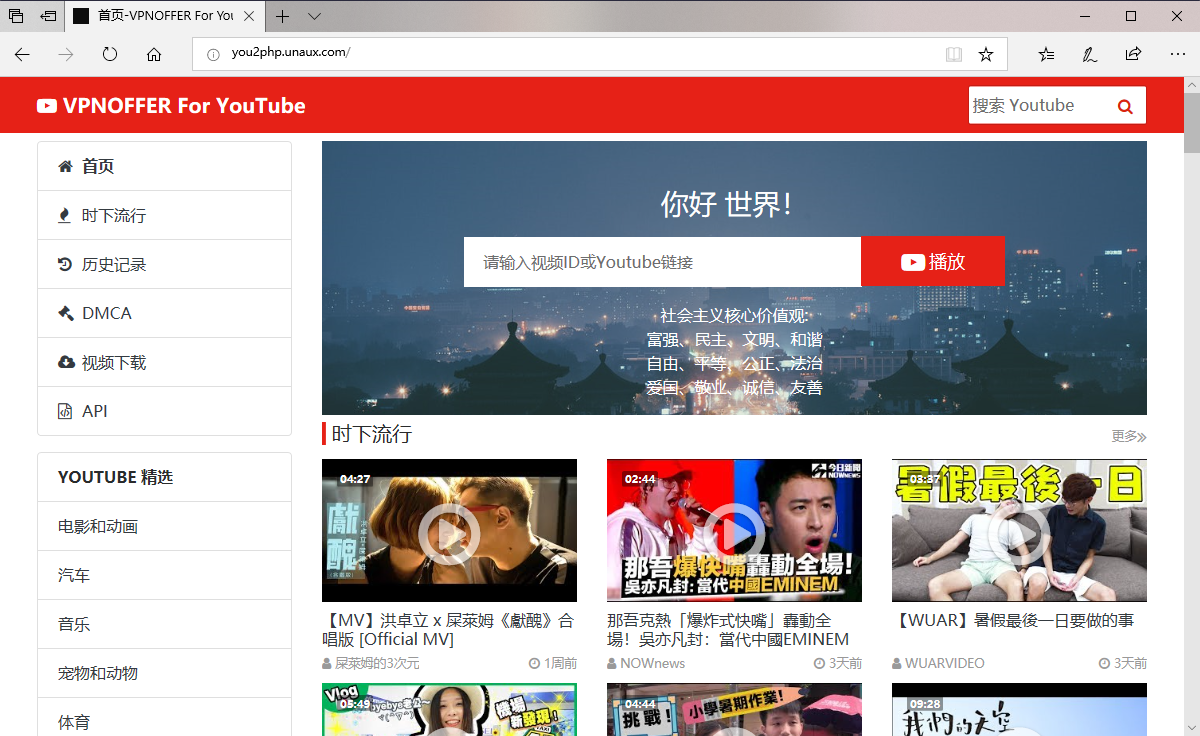The height and width of the screenshot is (736, 1200).
Task: Open a new browser tab
Action: click(283, 16)
